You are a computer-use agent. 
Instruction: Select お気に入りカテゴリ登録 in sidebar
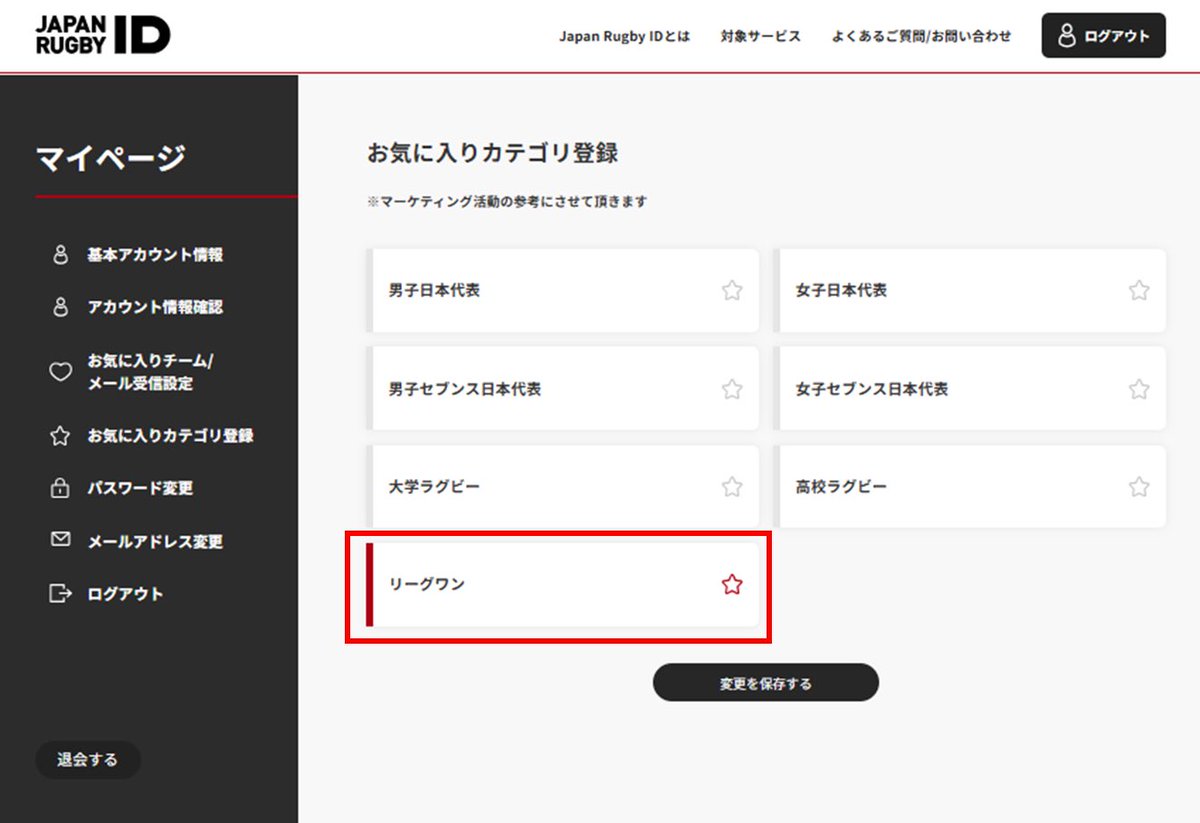coord(170,436)
